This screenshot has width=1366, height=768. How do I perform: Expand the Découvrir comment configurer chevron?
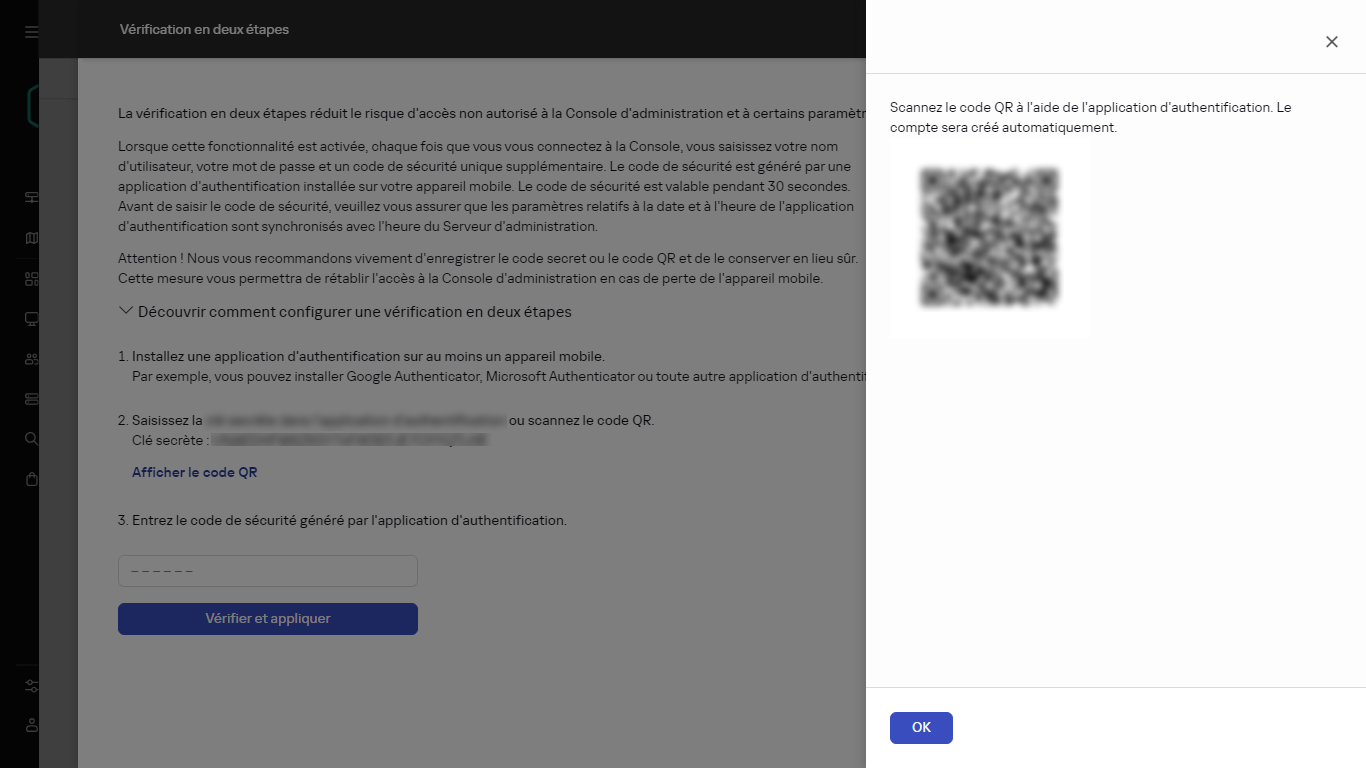click(125, 311)
